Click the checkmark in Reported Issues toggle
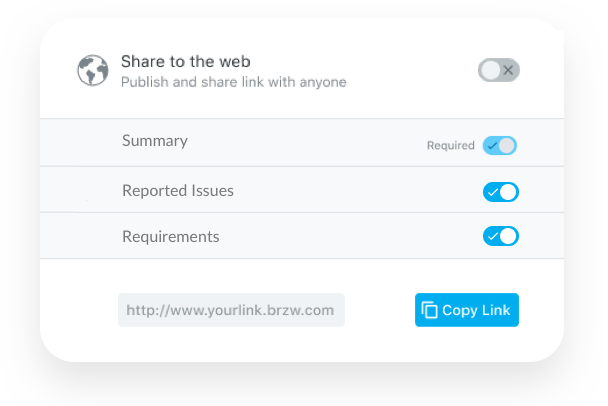Viewport: 608px width, 406px height. coord(493,192)
